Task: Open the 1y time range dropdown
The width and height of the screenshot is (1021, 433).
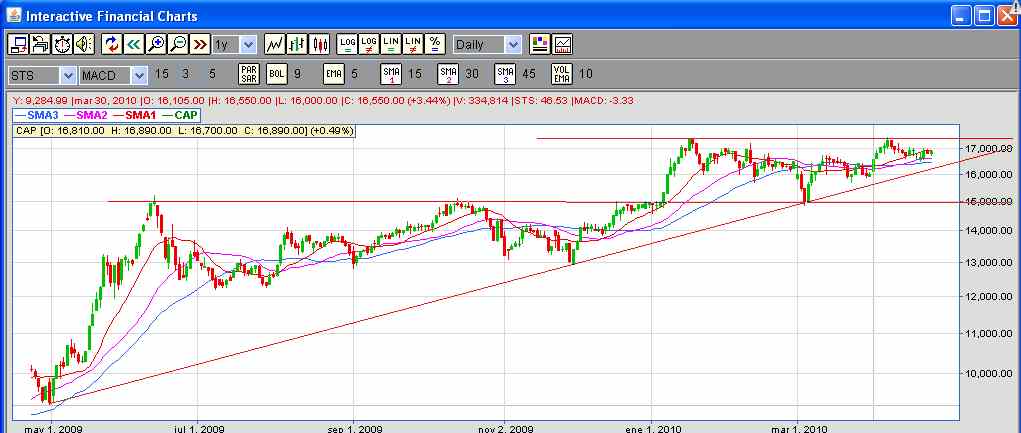Action: pyautogui.click(x=234, y=44)
